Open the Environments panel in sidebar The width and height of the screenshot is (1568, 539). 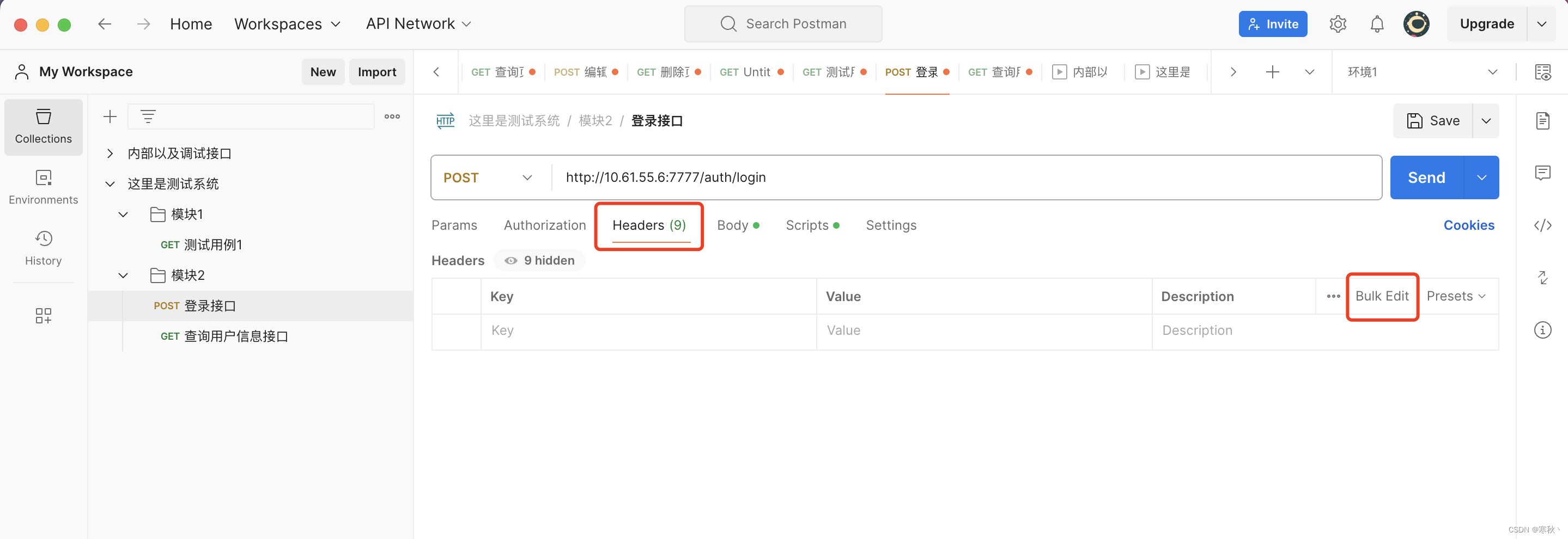pos(43,187)
